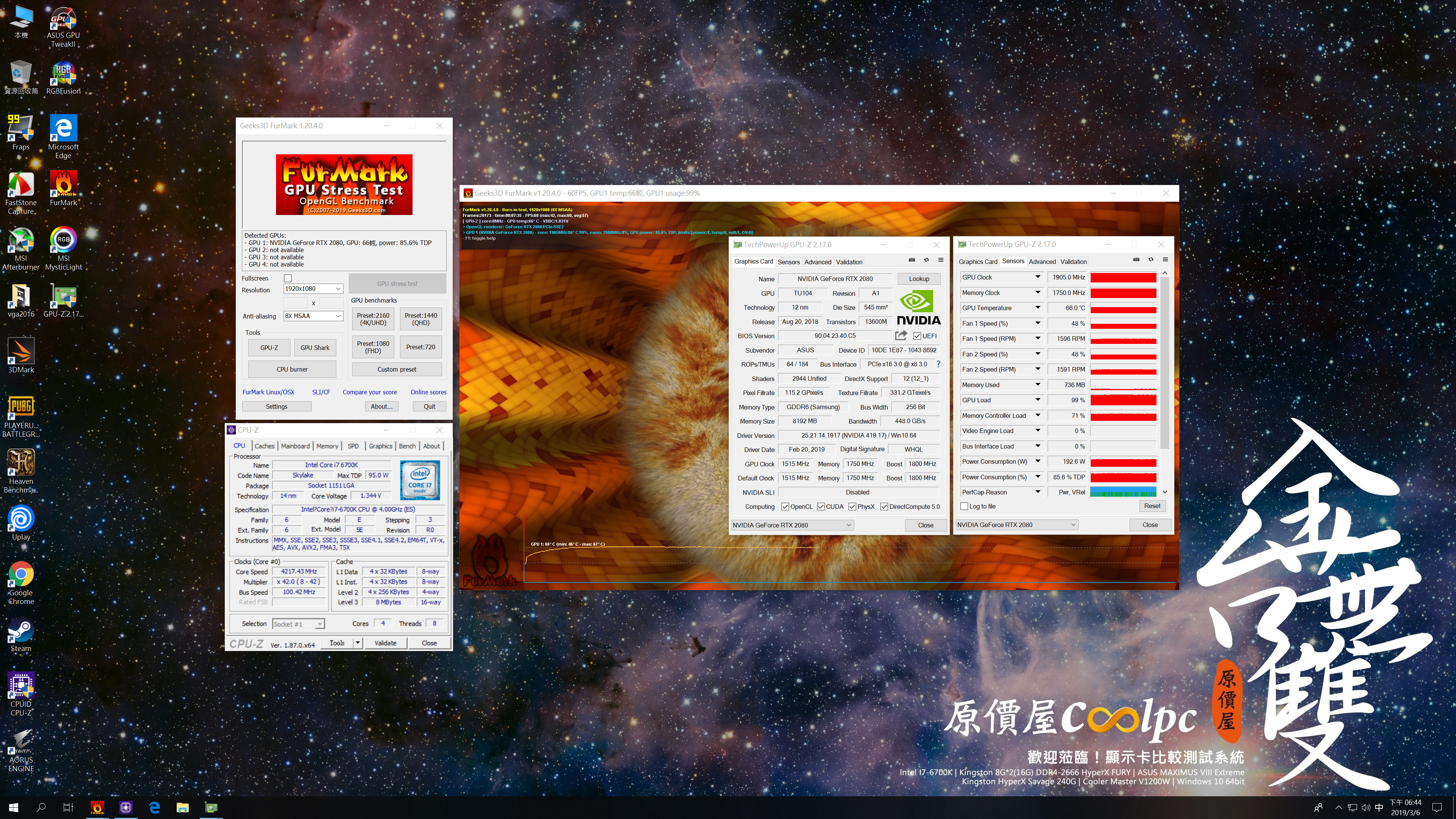Open Steam desktop shortcut
The image size is (1456, 819).
(x=21, y=635)
